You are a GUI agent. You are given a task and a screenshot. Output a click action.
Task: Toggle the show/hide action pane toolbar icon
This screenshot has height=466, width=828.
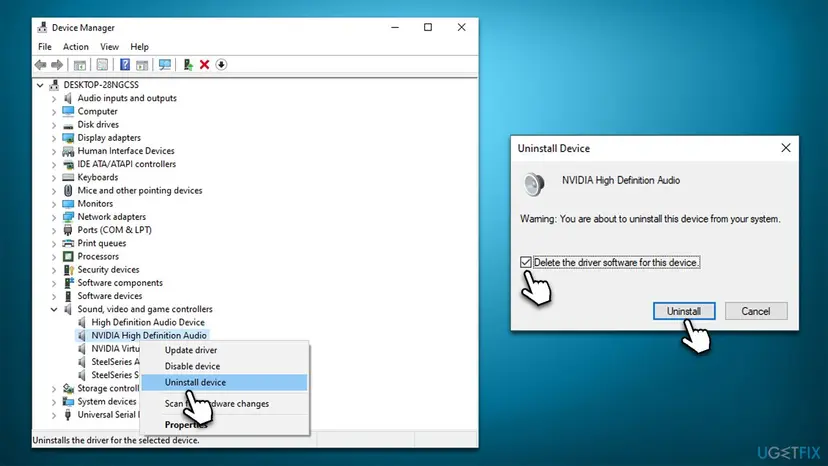pos(142,64)
